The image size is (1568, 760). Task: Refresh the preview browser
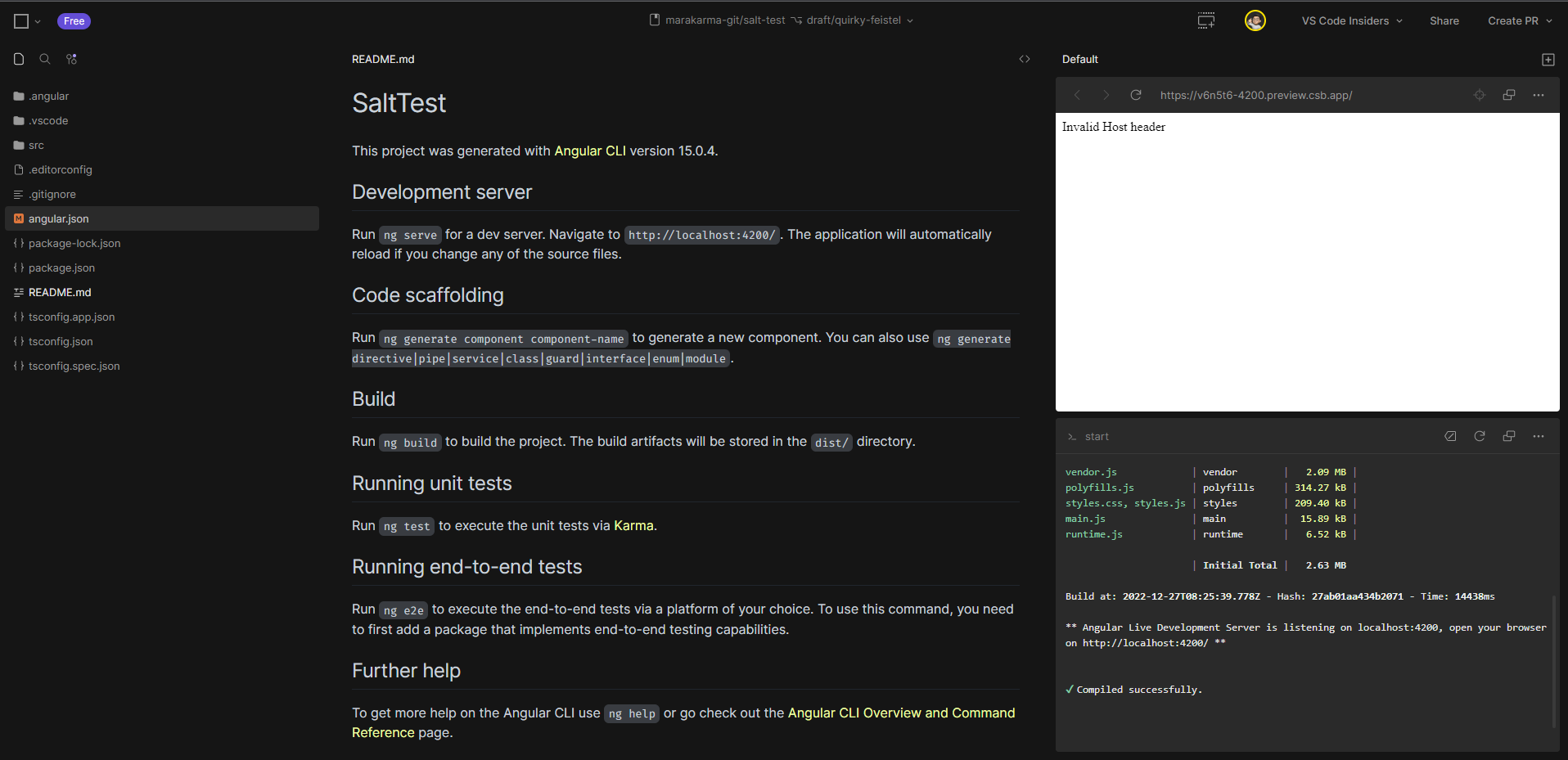click(x=1135, y=94)
